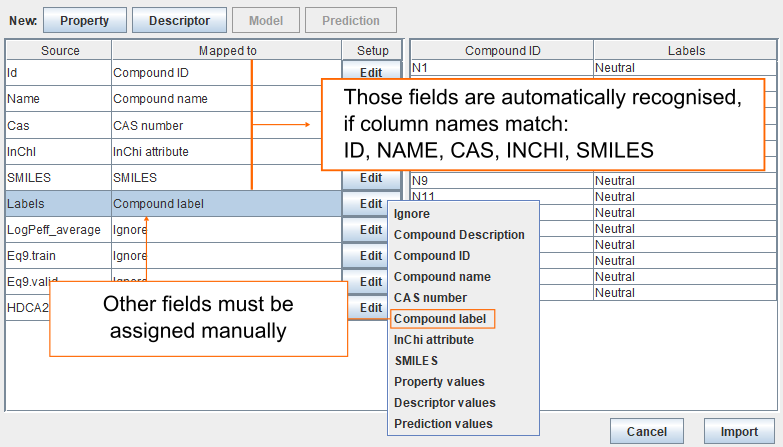Pick Descriptor values from the menu
The width and height of the screenshot is (783, 447).
pos(444,403)
